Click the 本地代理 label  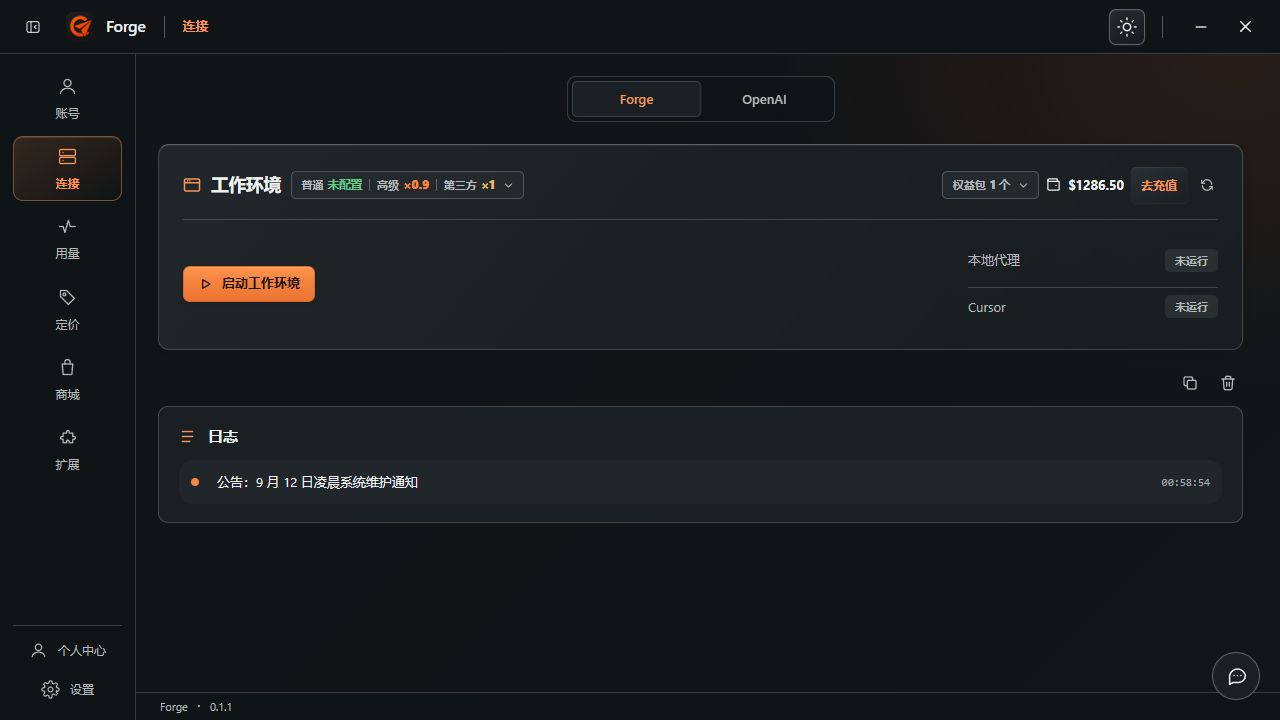click(x=994, y=260)
